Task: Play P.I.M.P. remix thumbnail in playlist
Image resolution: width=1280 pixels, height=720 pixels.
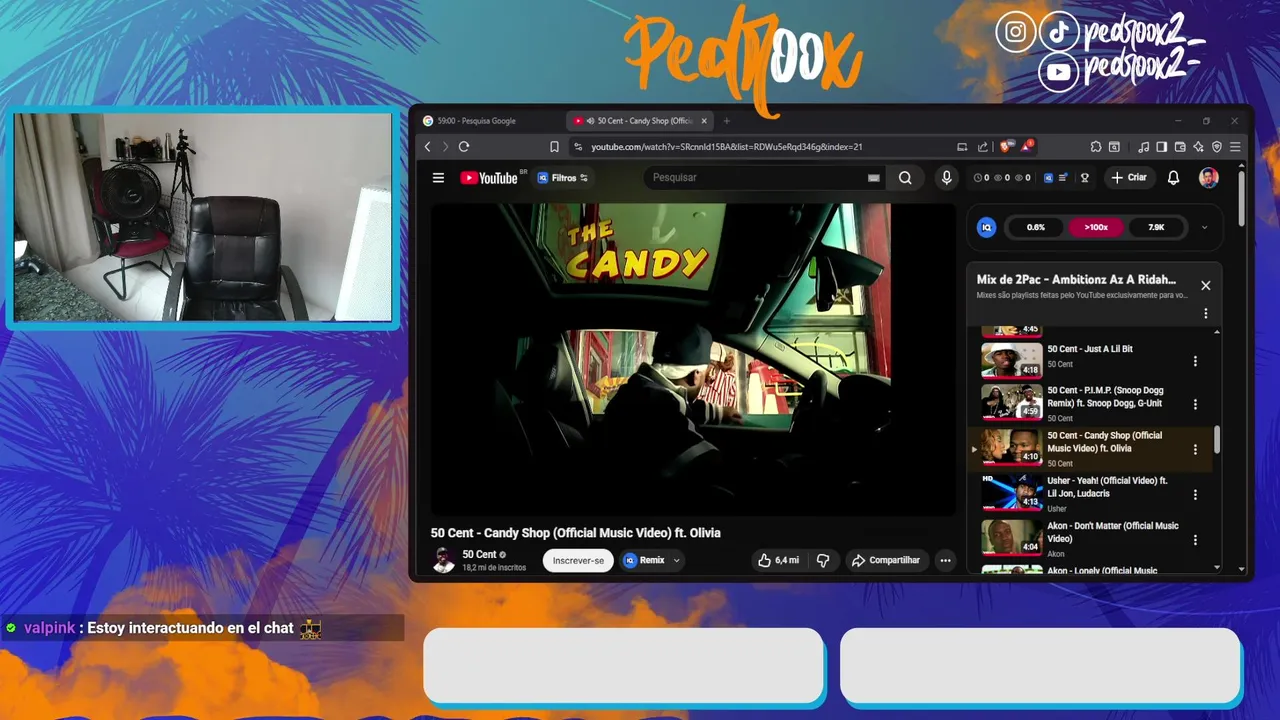Action: (x=1011, y=403)
